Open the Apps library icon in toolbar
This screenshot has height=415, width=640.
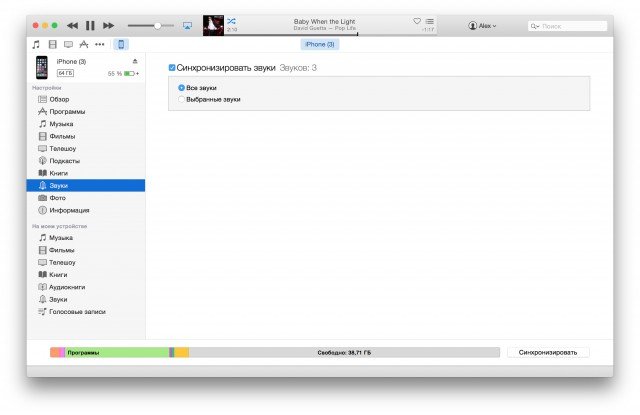pyautogui.click(x=84, y=45)
